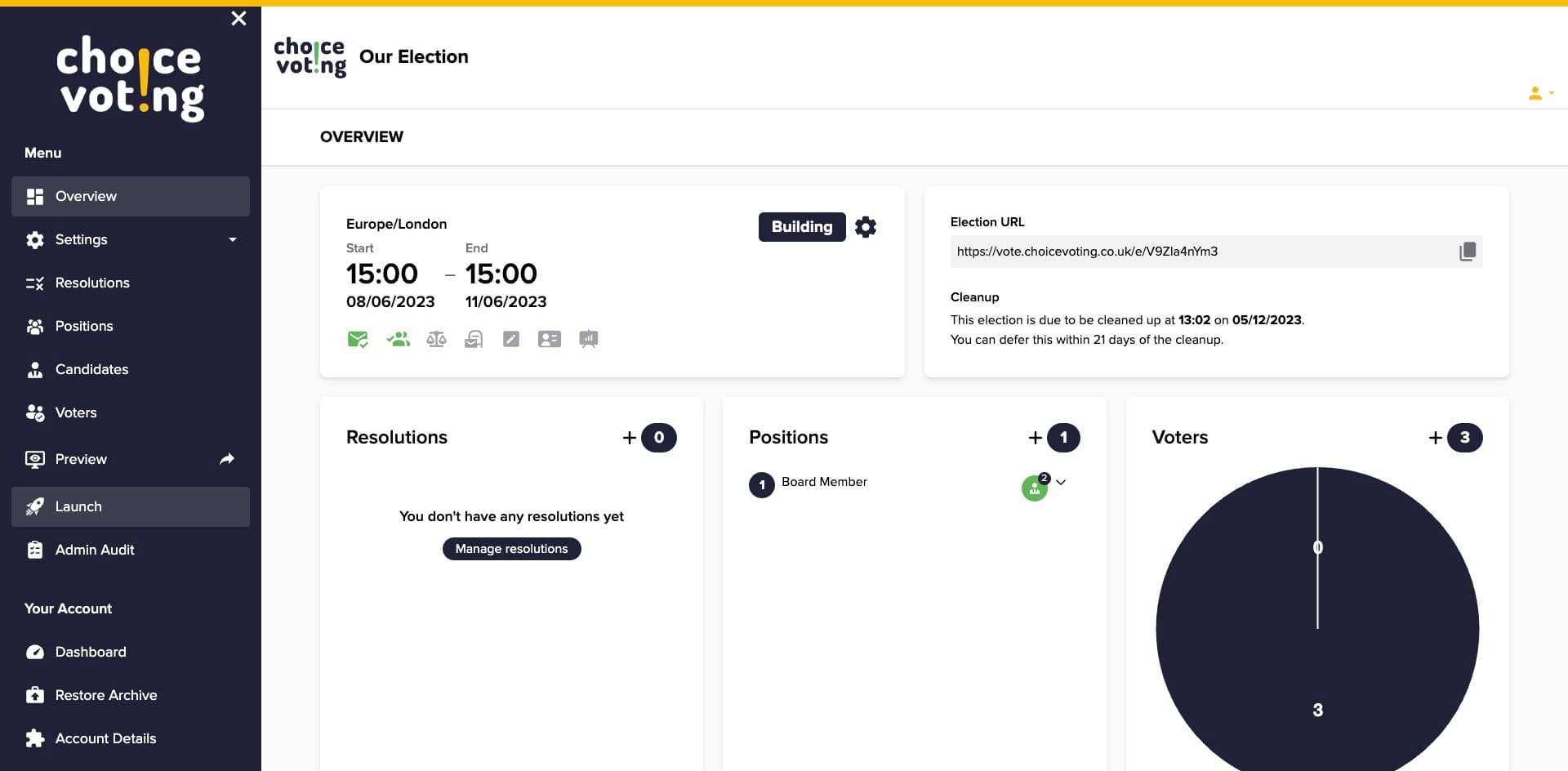Add a new resolution with plus icon

[x=630, y=438]
